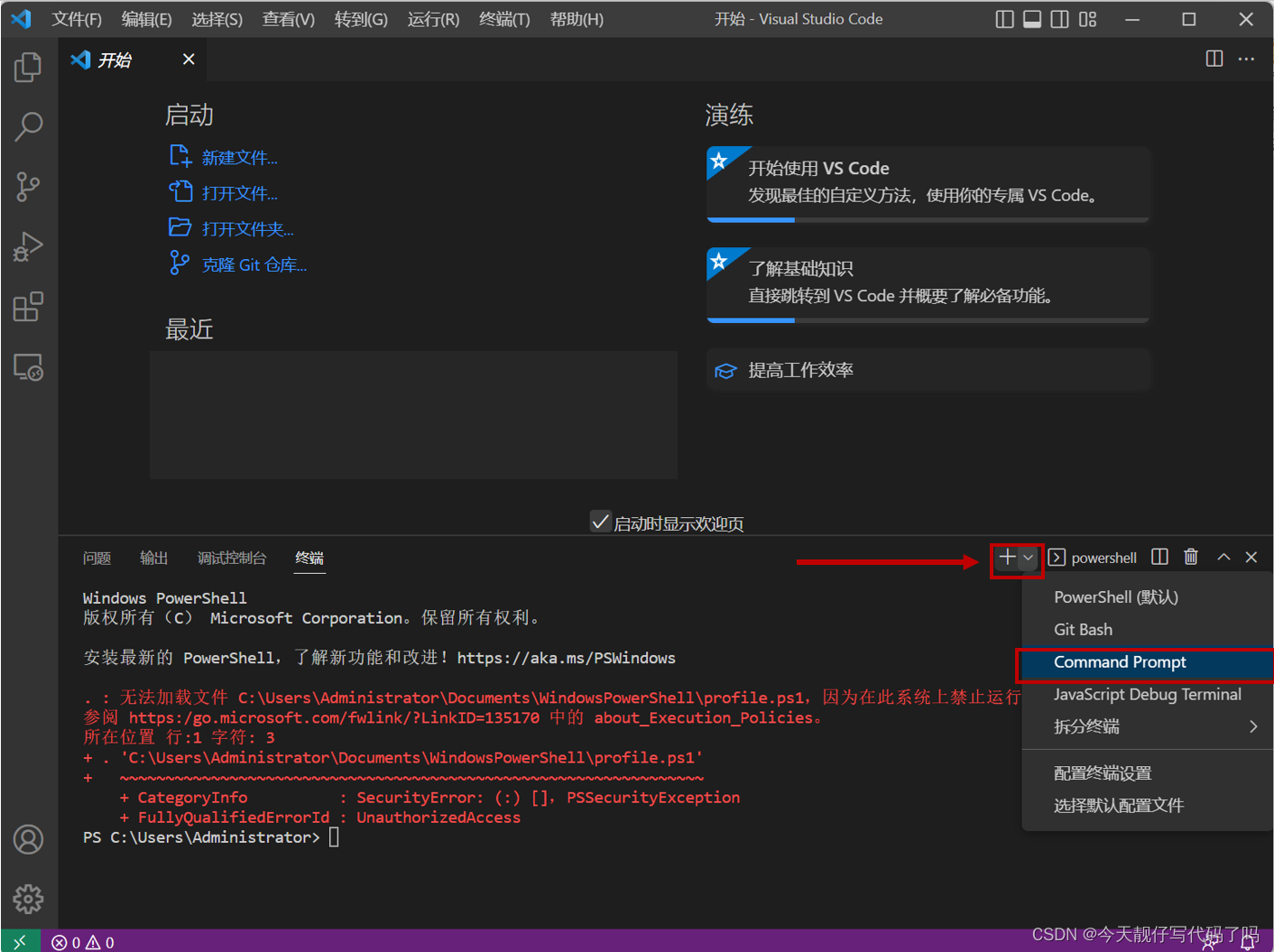The height and width of the screenshot is (952, 1274).
Task: Open the 转到(G) menu
Action: click(361, 19)
